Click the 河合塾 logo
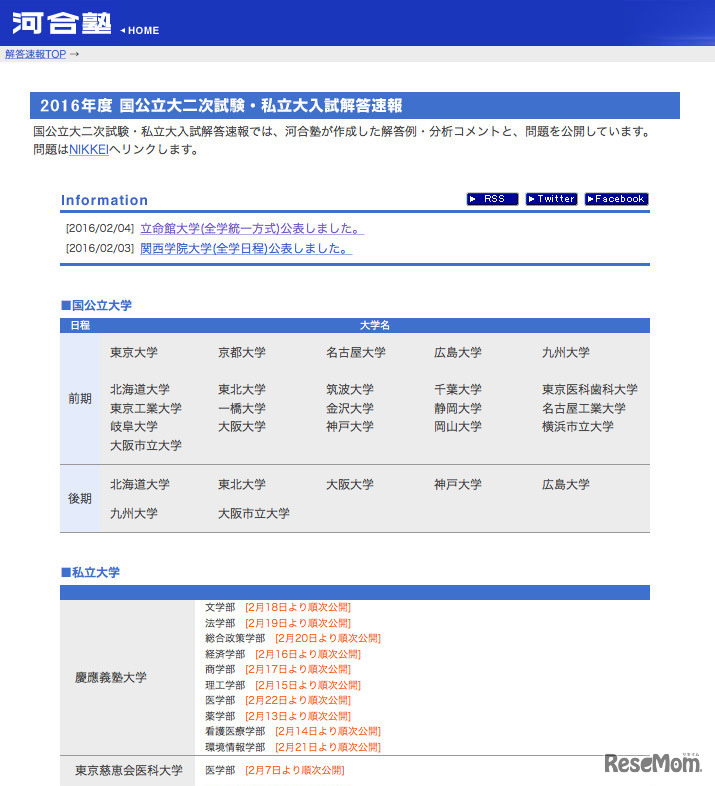 point(61,23)
